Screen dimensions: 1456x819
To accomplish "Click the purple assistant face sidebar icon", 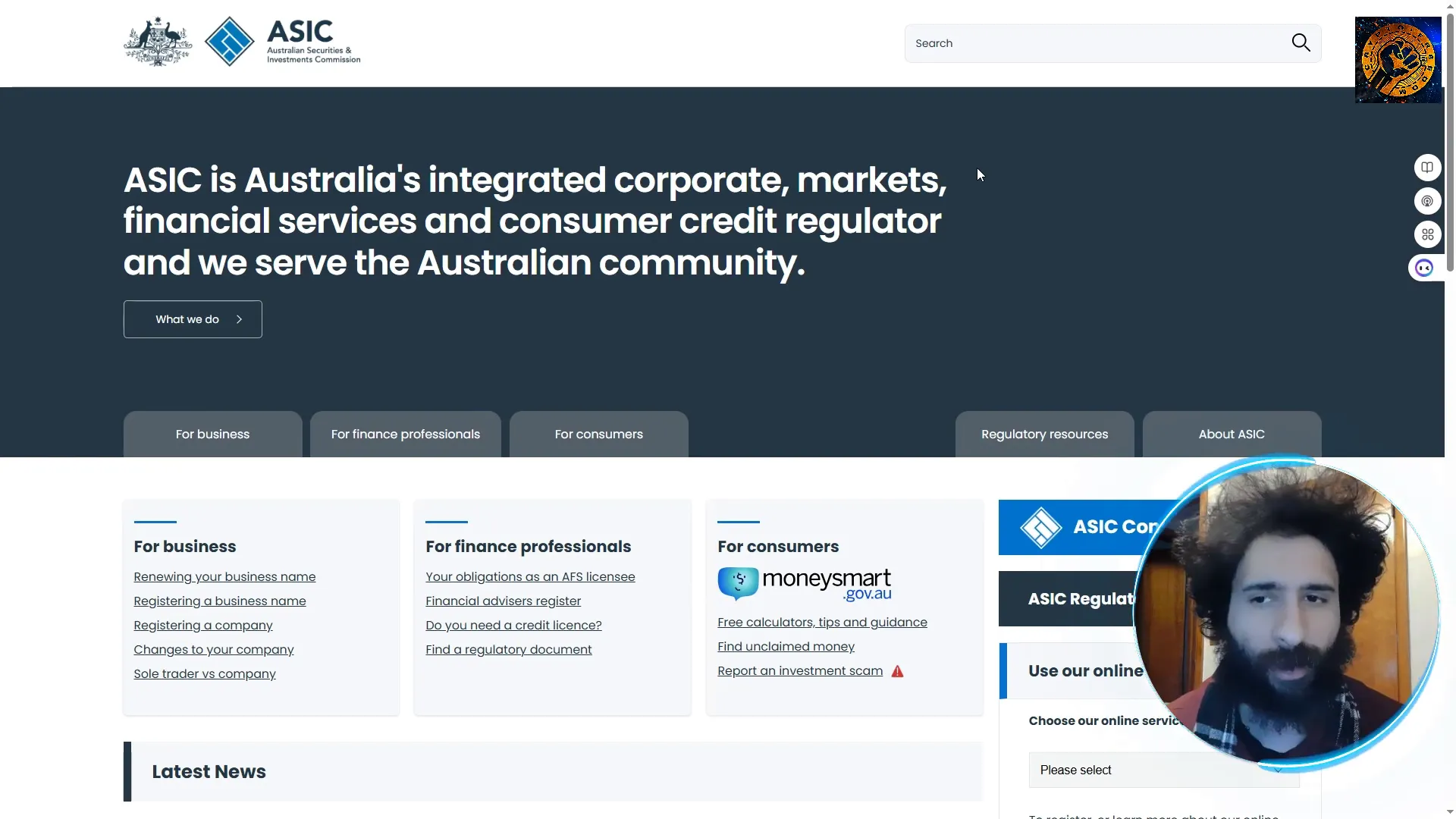I will point(1424,268).
